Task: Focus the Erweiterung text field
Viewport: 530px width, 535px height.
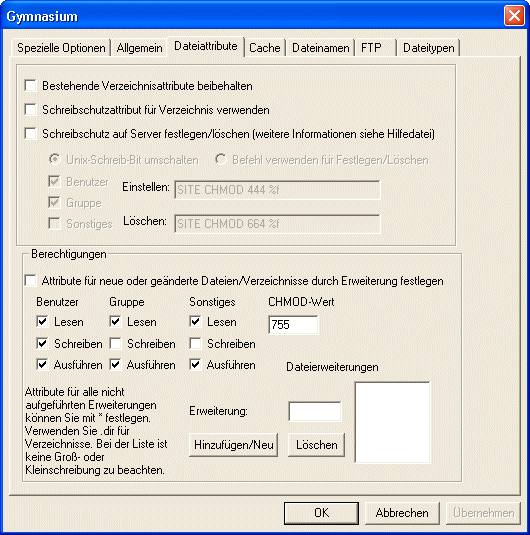Action: pyautogui.click(x=315, y=411)
